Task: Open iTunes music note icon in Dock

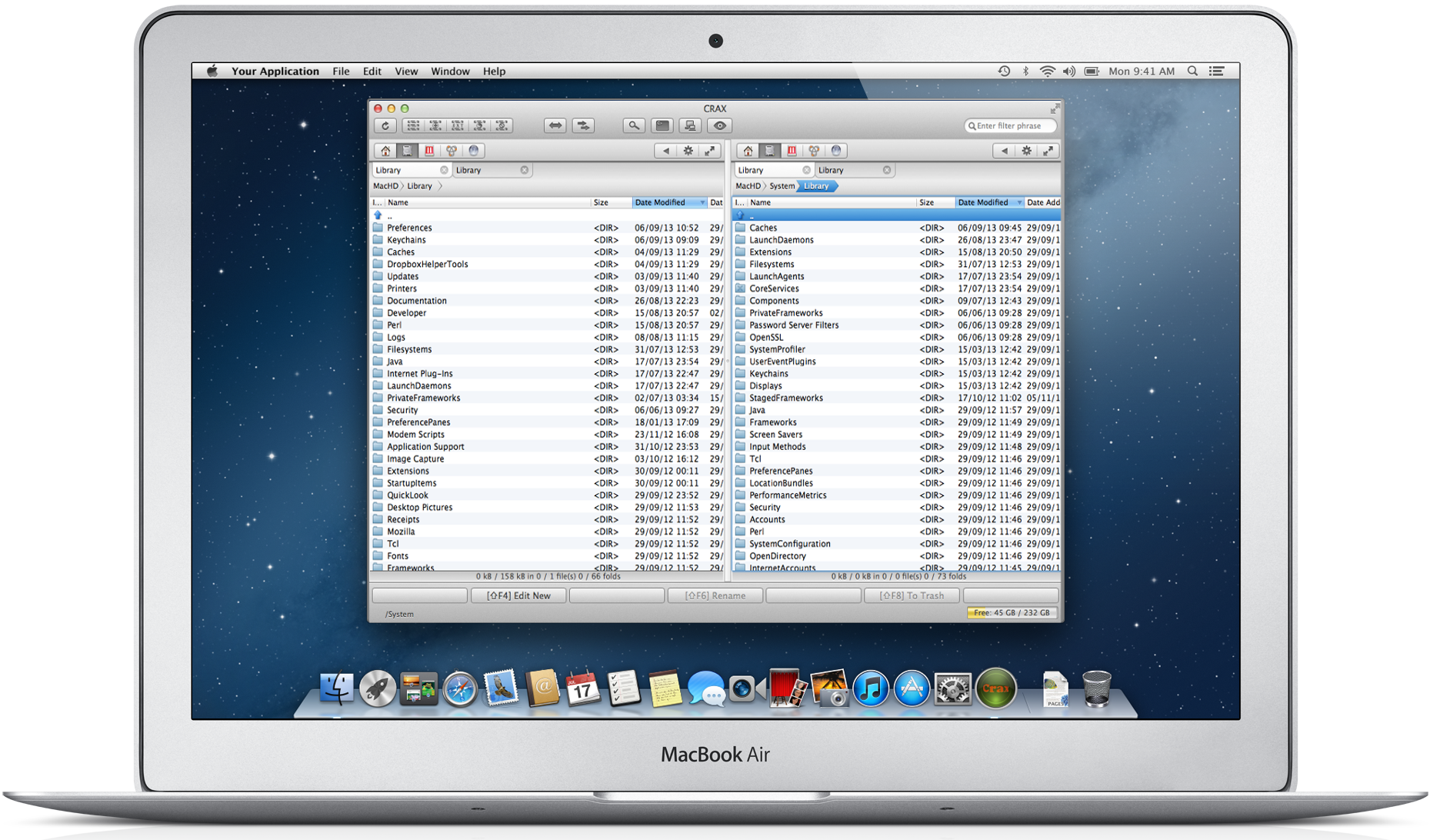Action: (870, 688)
